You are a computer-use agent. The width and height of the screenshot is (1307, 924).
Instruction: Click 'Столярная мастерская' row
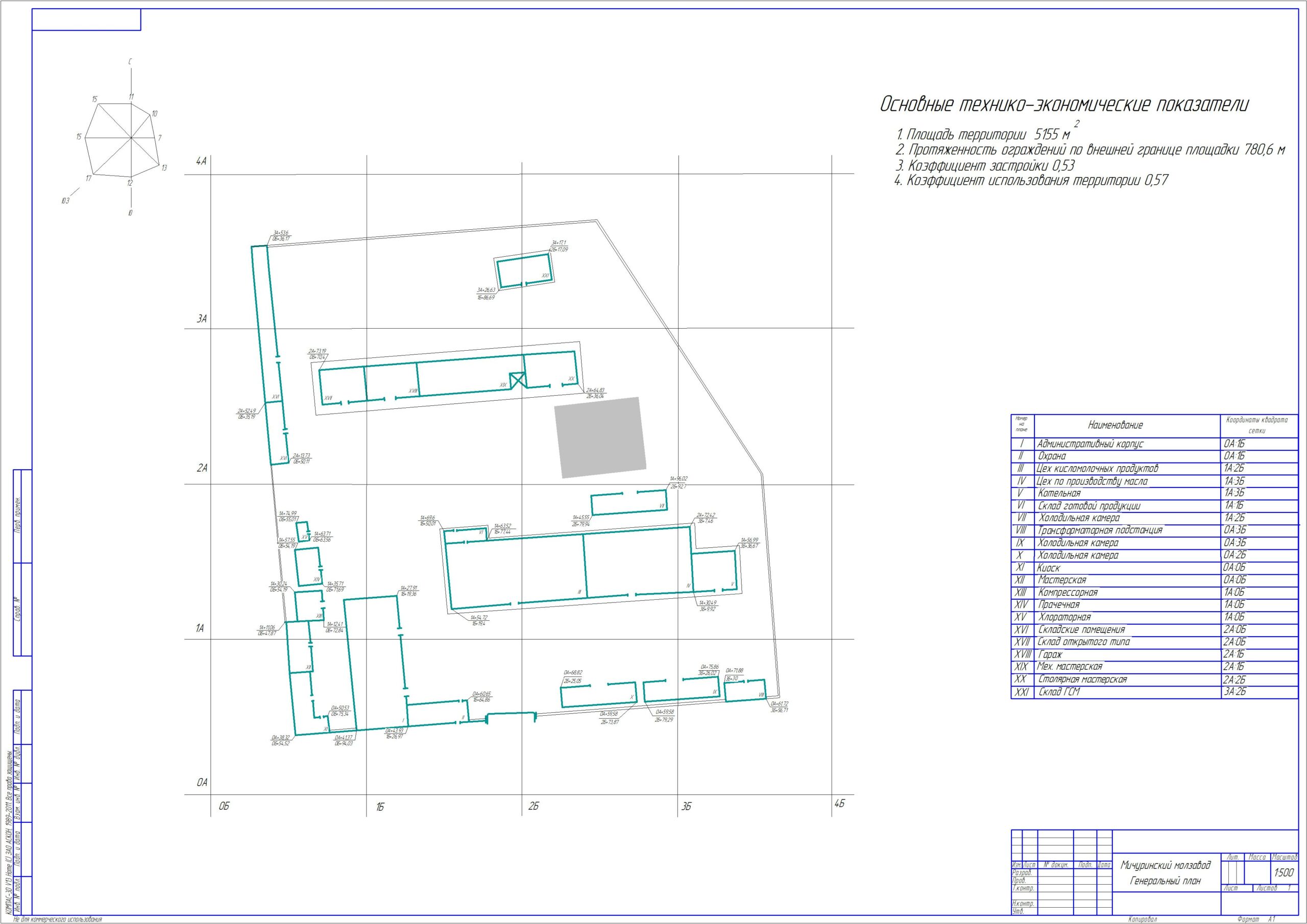1154,679
